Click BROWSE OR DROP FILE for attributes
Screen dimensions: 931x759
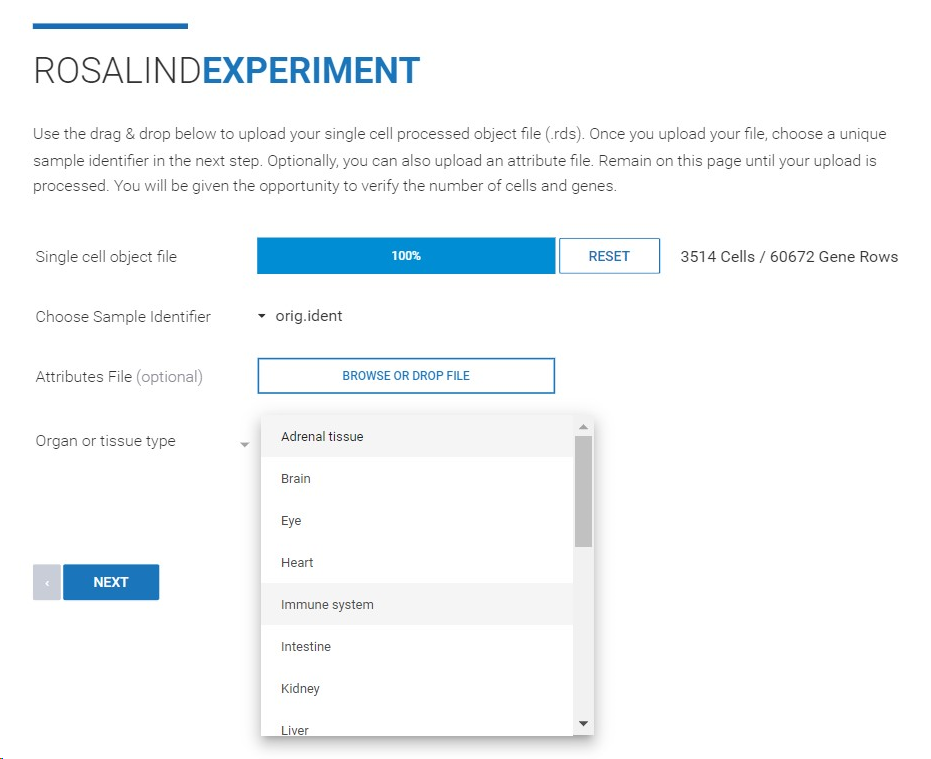coord(406,375)
